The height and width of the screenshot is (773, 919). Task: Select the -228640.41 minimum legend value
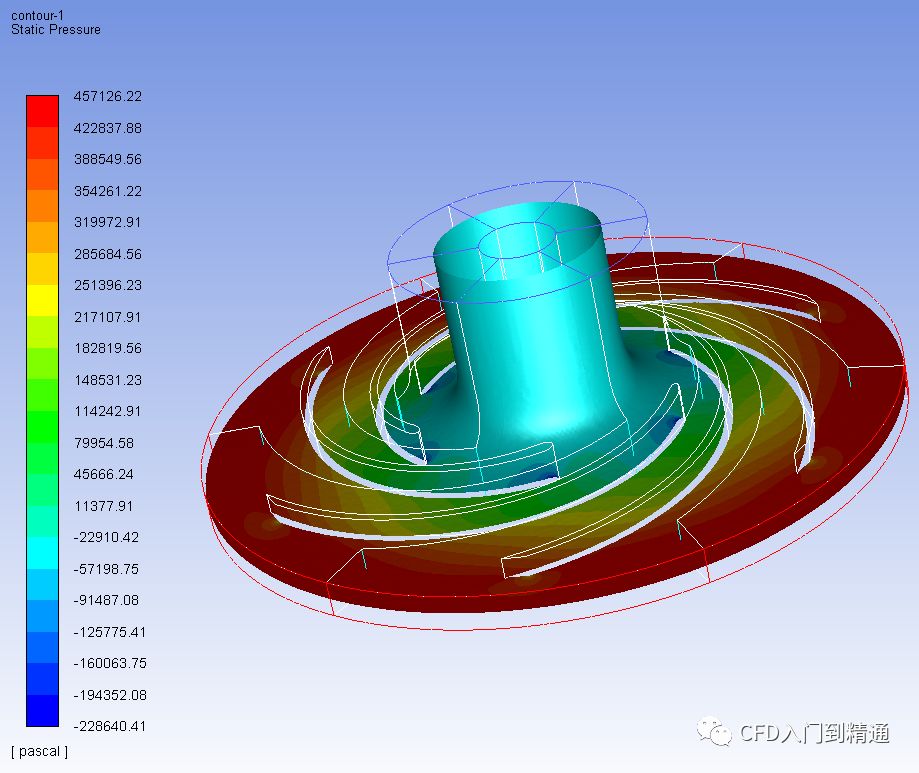pos(110,726)
